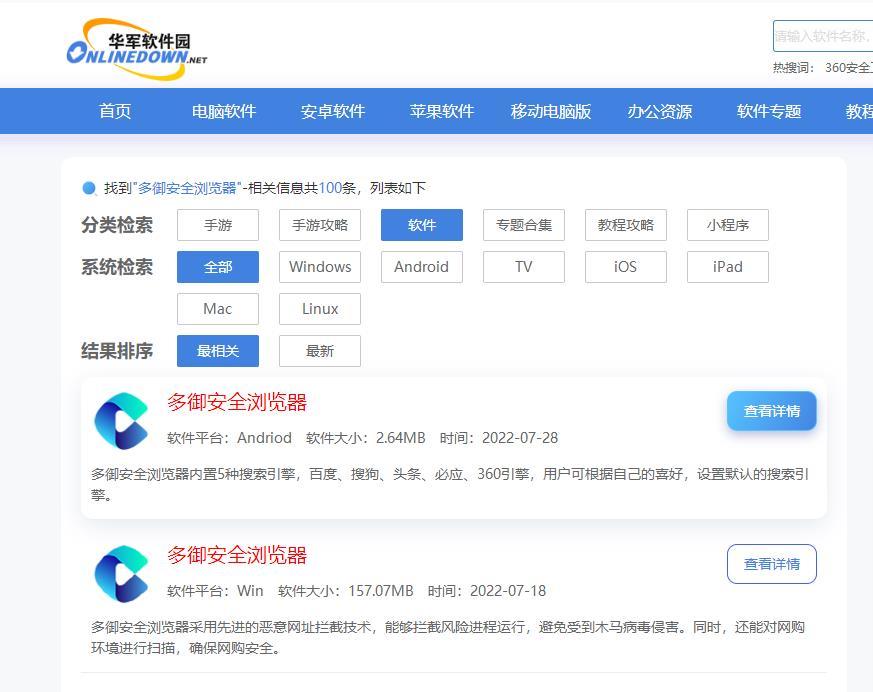Open the Android 多御安全浏览器 title link
The width and height of the screenshot is (873, 692).
point(237,402)
